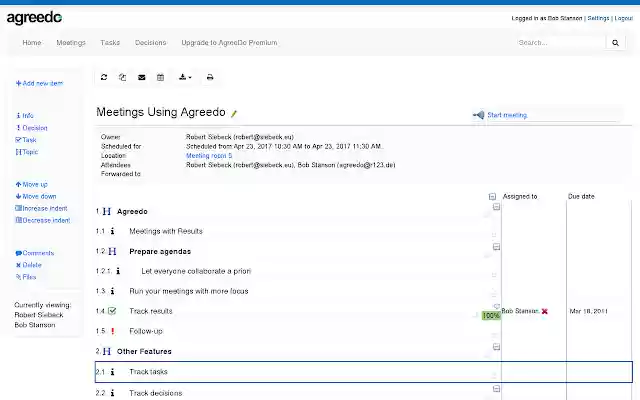The width and height of the screenshot is (640, 400).
Task: Open the Tasks menu item
Action: pos(110,42)
